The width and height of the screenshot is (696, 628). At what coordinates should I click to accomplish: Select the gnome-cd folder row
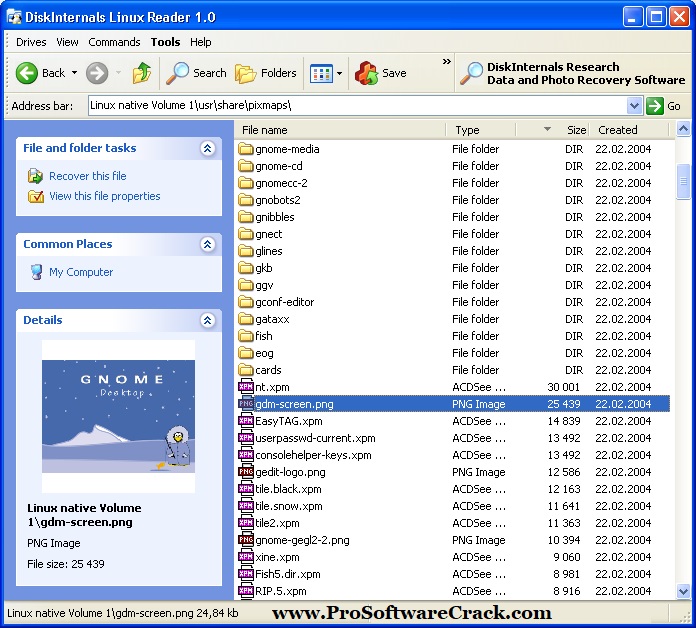(x=453, y=166)
